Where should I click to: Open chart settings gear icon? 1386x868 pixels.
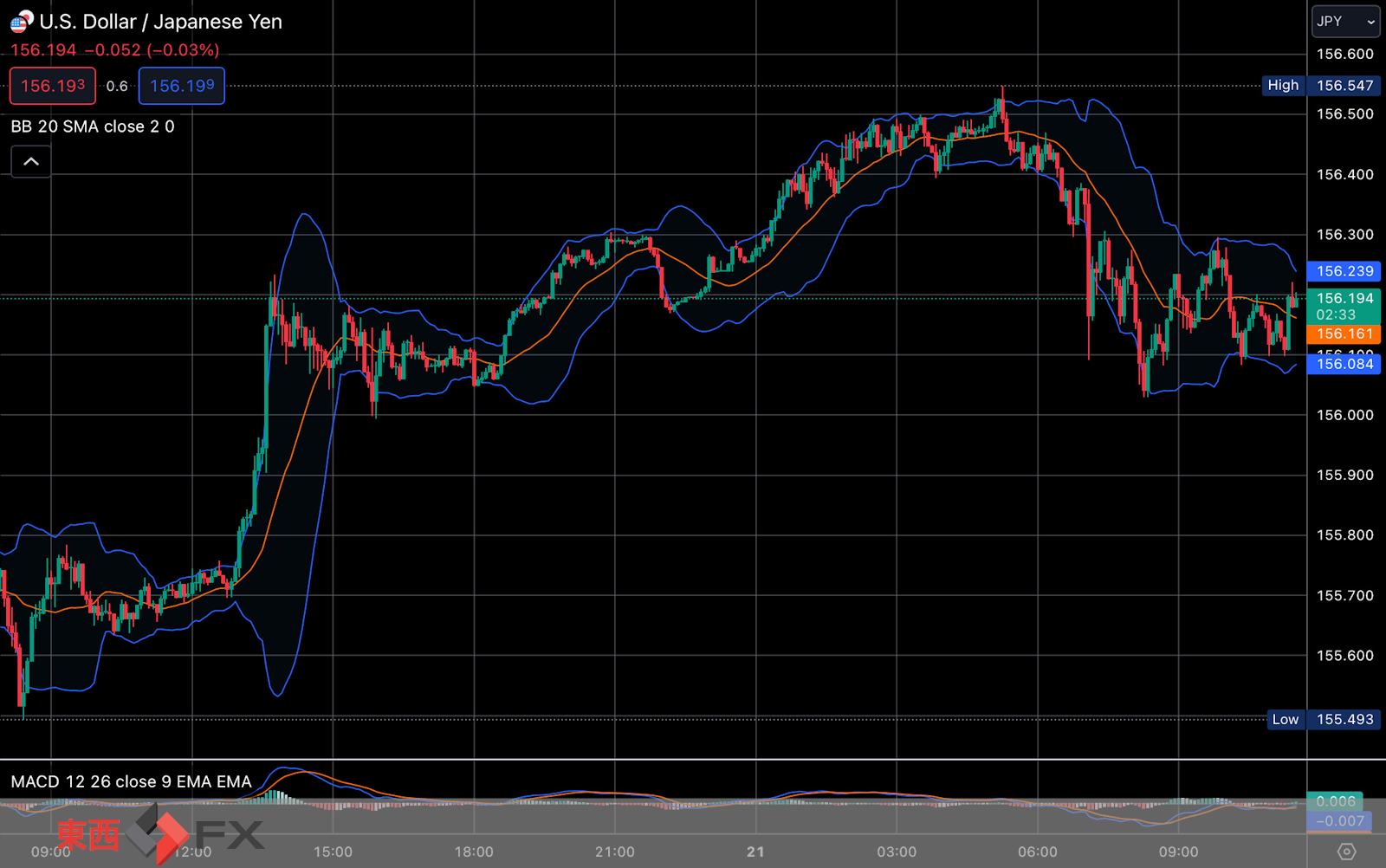coord(1346,852)
